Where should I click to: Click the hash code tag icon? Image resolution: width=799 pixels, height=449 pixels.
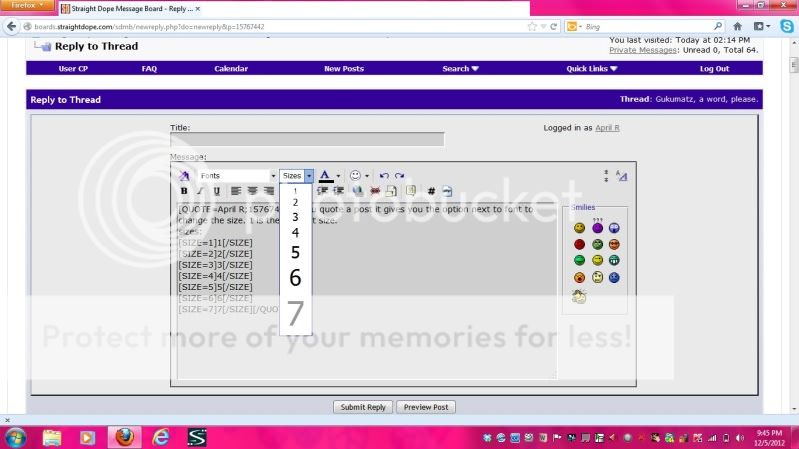coord(431,191)
